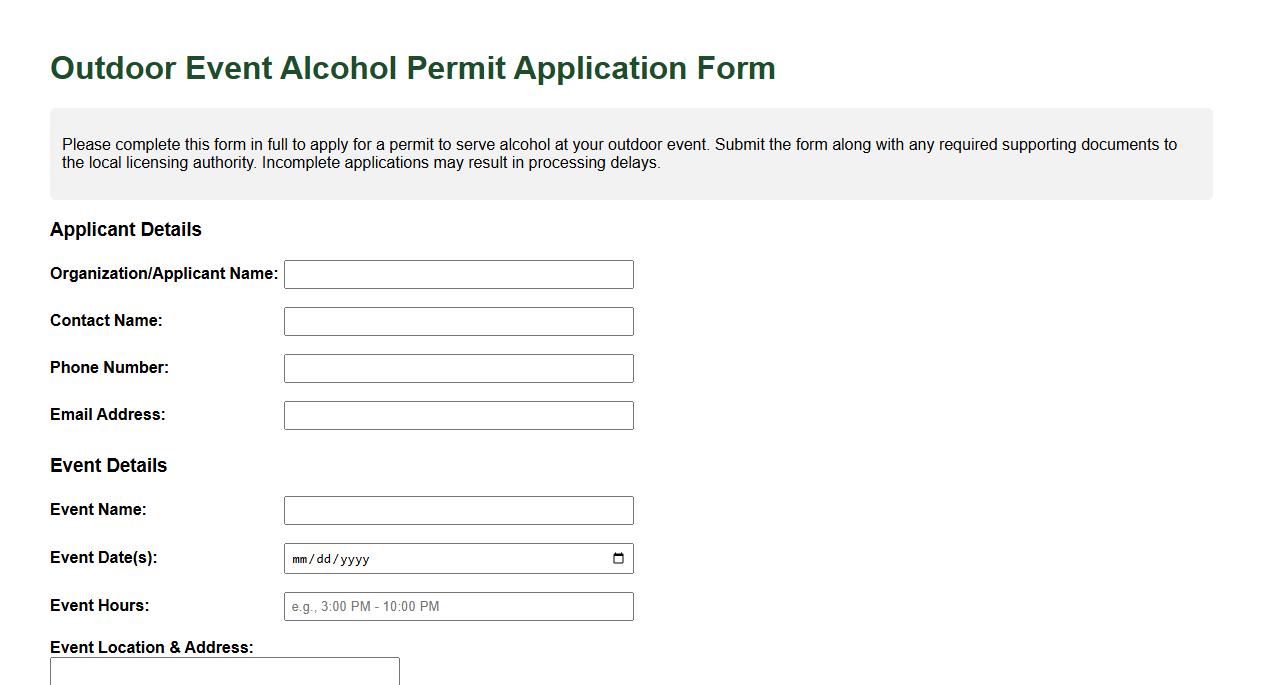Click the Event Location & Address text area
1263x685 pixels.
(225, 672)
